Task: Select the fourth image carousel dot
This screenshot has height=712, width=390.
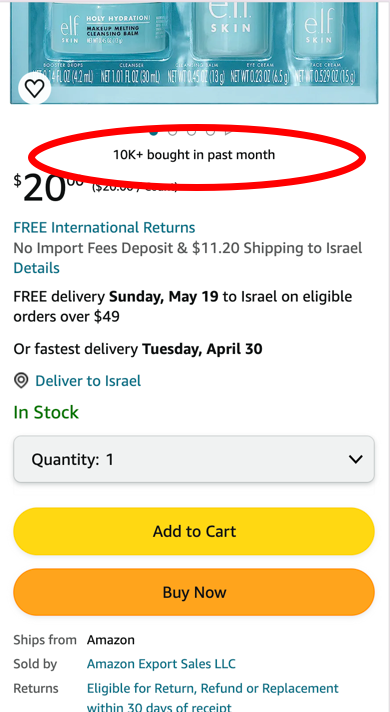Action: pos(211,132)
